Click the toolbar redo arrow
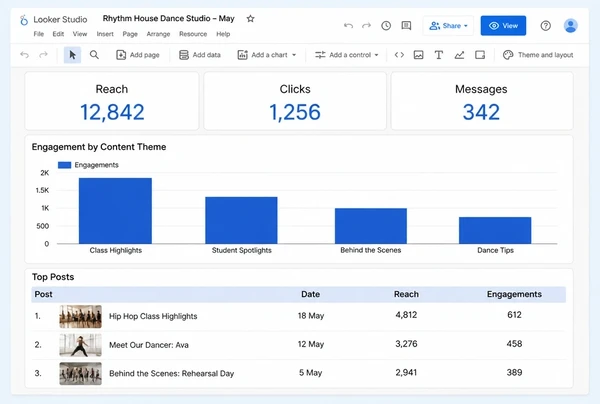600x404 pixels. click(x=43, y=55)
